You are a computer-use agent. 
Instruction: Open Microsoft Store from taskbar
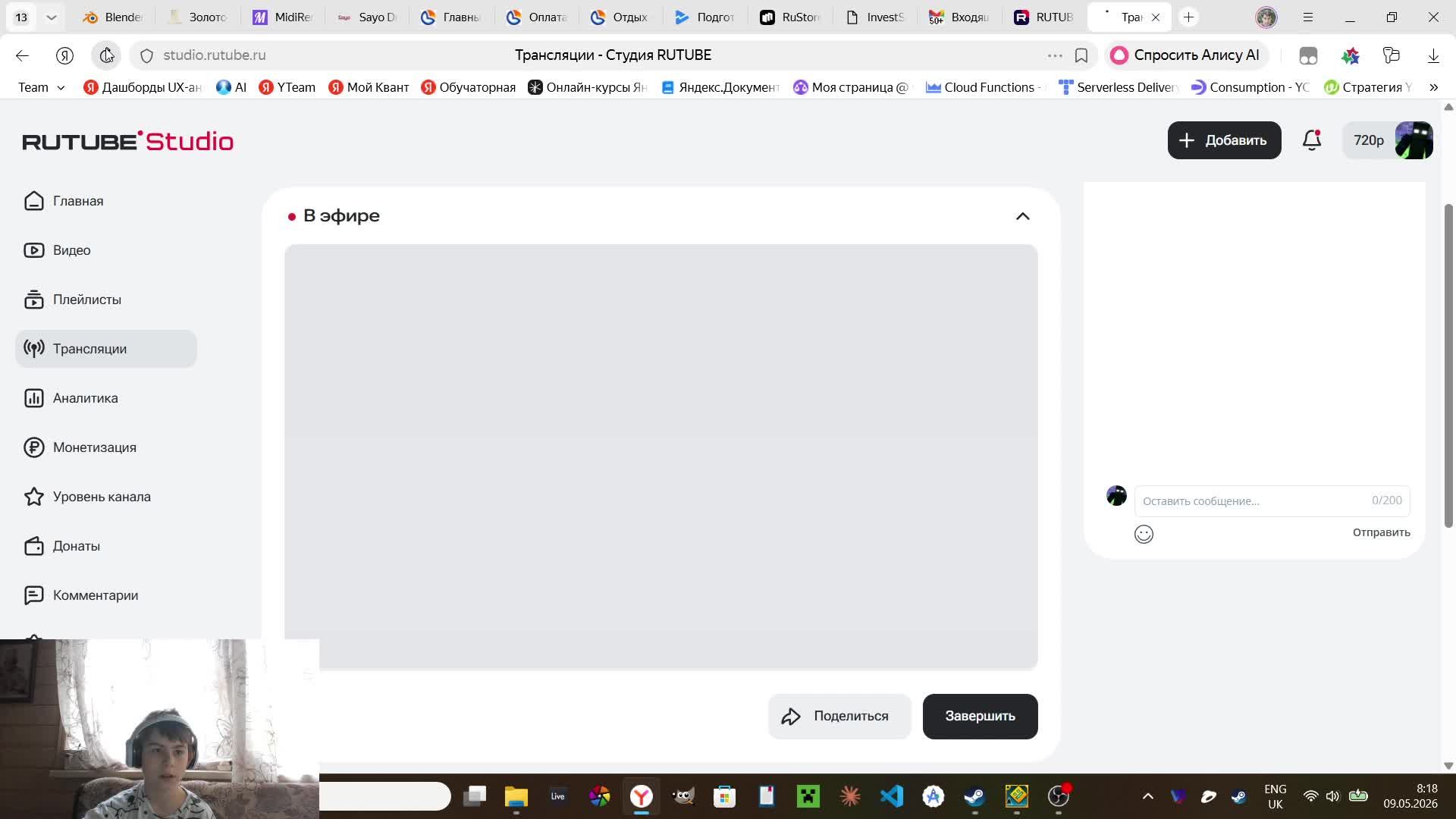pos(725,796)
